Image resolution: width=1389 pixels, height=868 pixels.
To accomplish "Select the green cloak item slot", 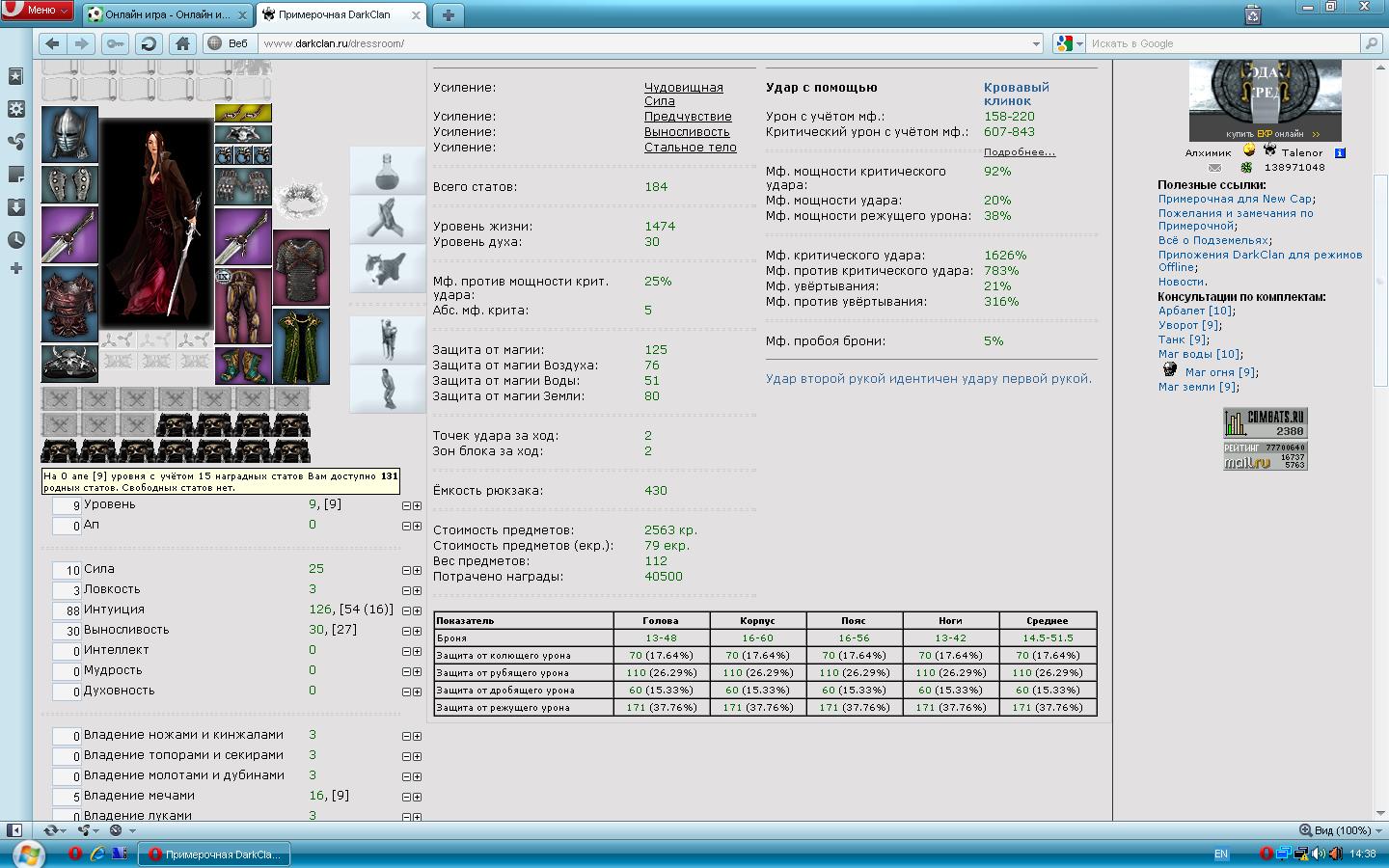I will (x=301, y=346).
